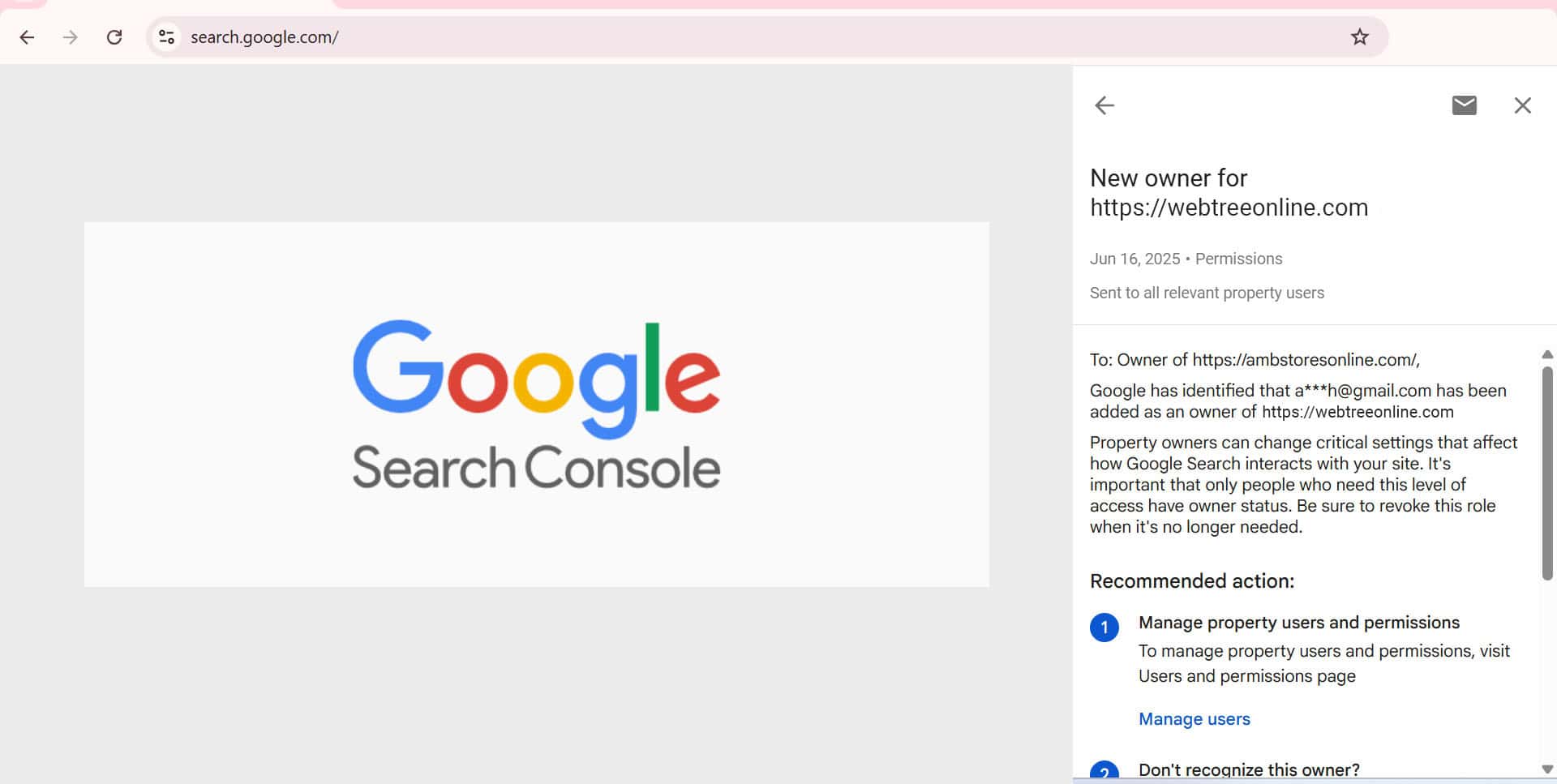This screenshot has height=784, width=1557.
Task: Bookmark this page with the star icon
Action: (x=1359, y=37)
